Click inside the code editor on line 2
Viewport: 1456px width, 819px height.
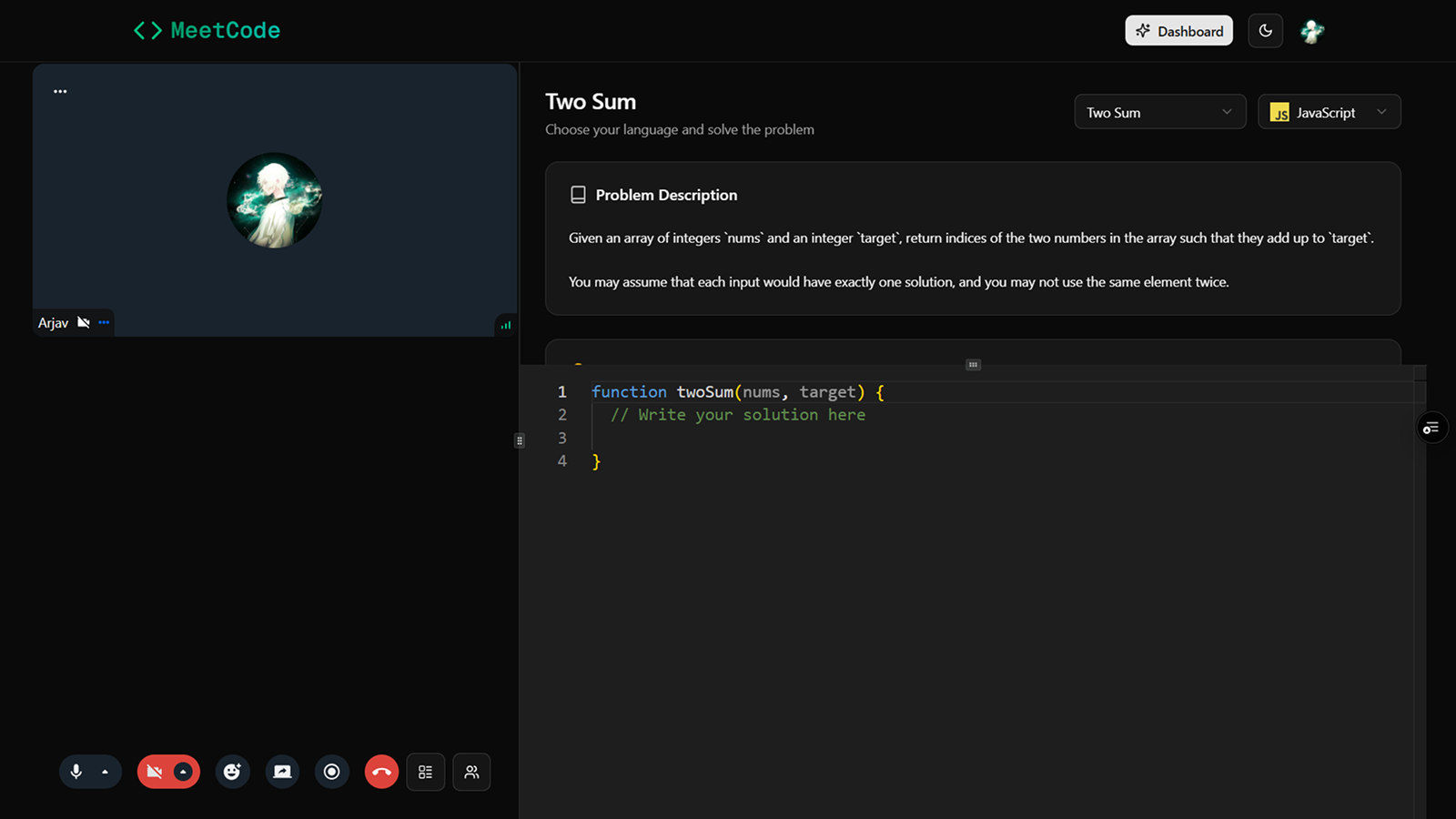pyautogui.click(x=739, y=414)
